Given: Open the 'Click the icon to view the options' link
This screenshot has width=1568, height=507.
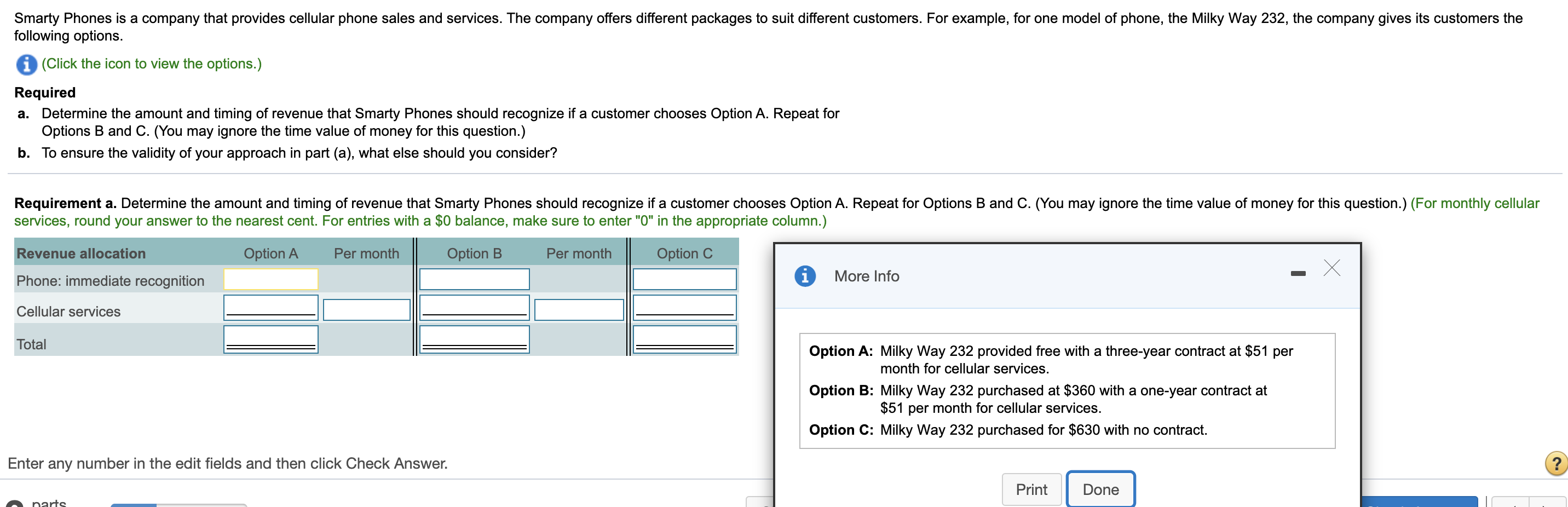Looking at the screenshot, I should point(152,64).
